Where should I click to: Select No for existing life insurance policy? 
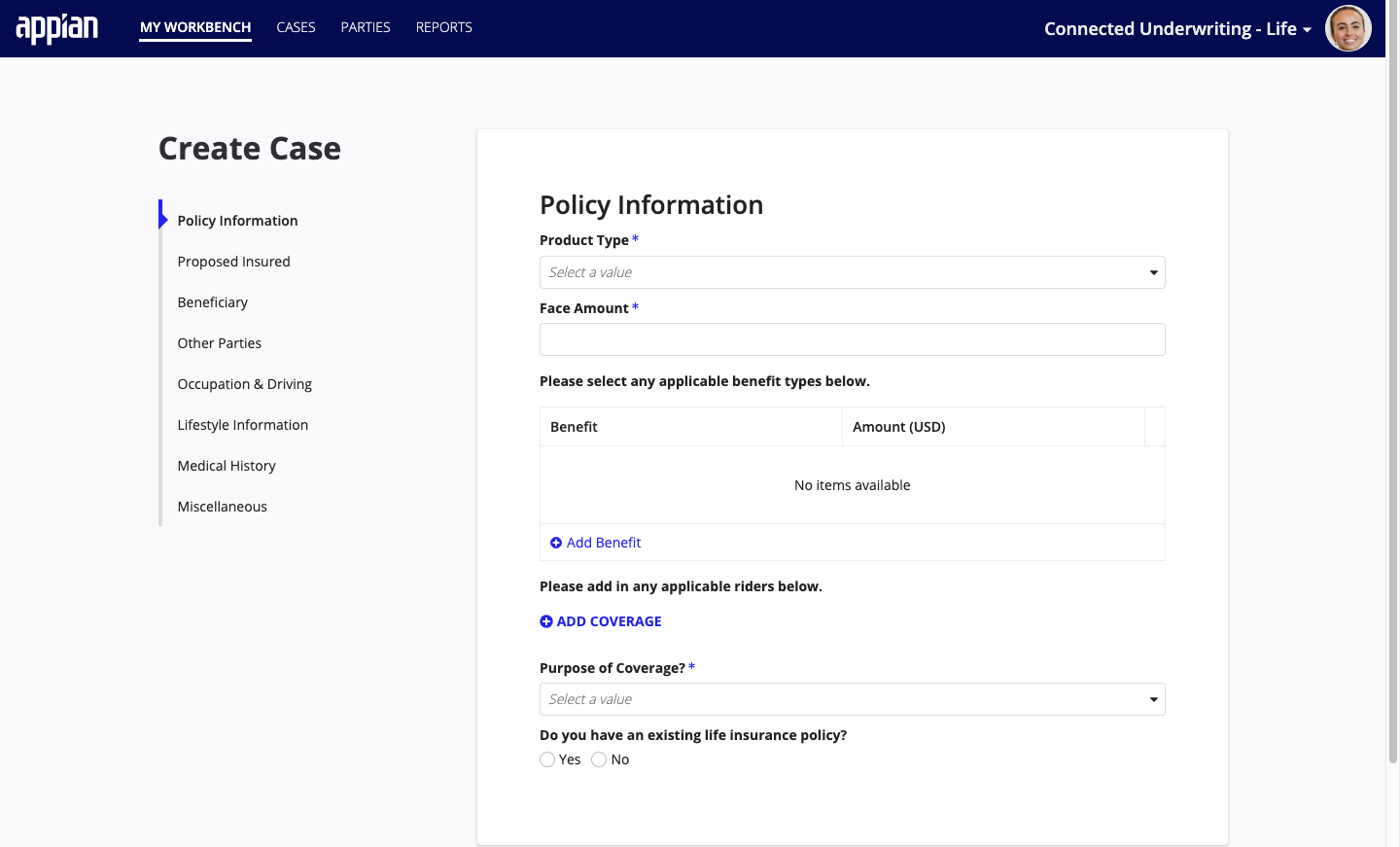click(x=599, y=759)
